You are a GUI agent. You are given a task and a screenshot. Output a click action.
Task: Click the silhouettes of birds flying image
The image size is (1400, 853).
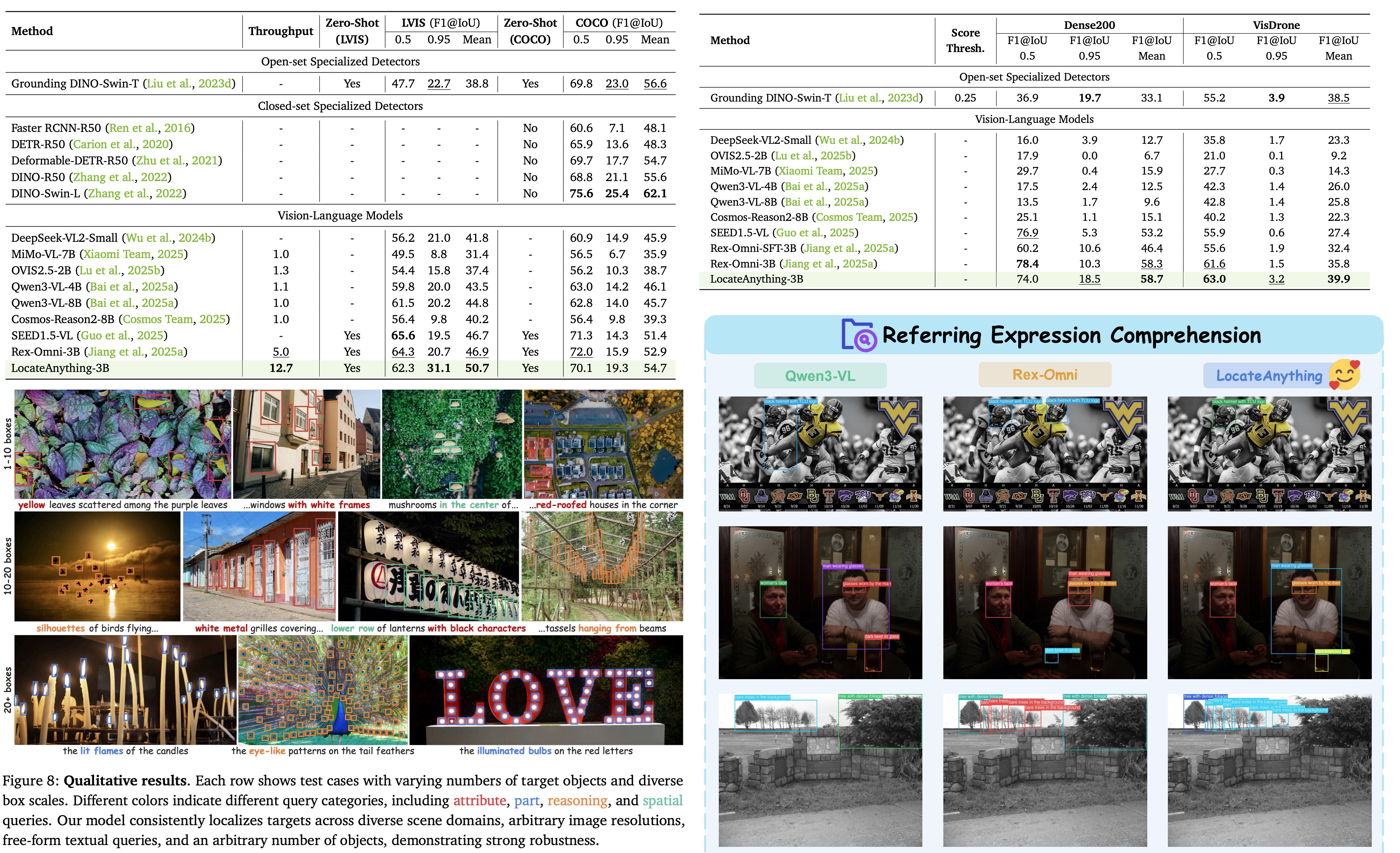click(x=97, y=566)
